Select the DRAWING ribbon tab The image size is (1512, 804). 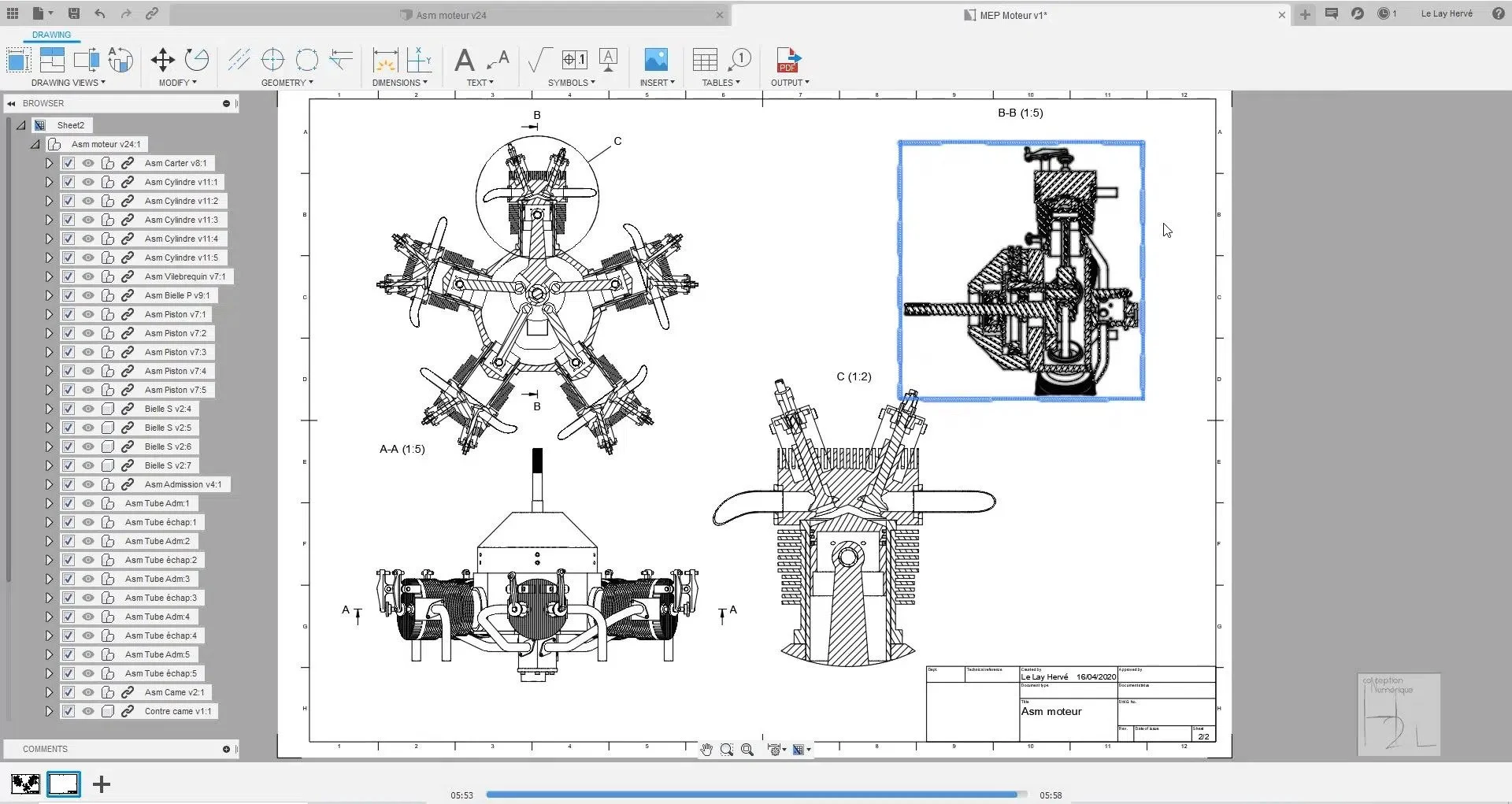click(x=50, y=35)
